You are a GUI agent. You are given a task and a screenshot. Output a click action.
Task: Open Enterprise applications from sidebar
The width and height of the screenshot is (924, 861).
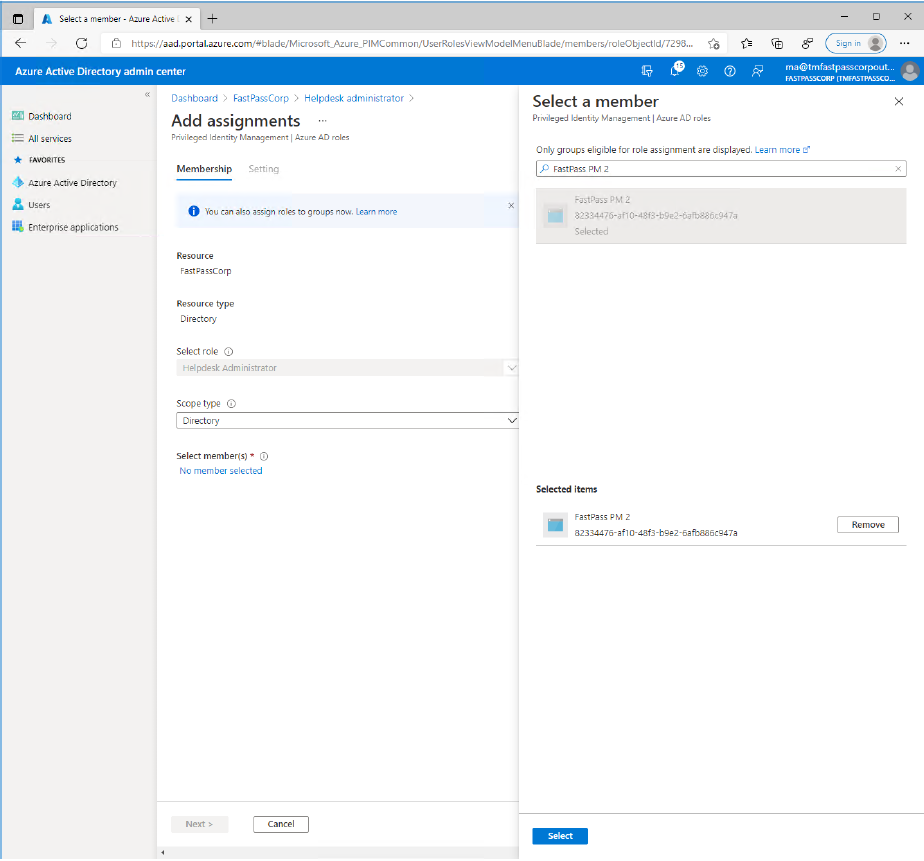point(73,227)
